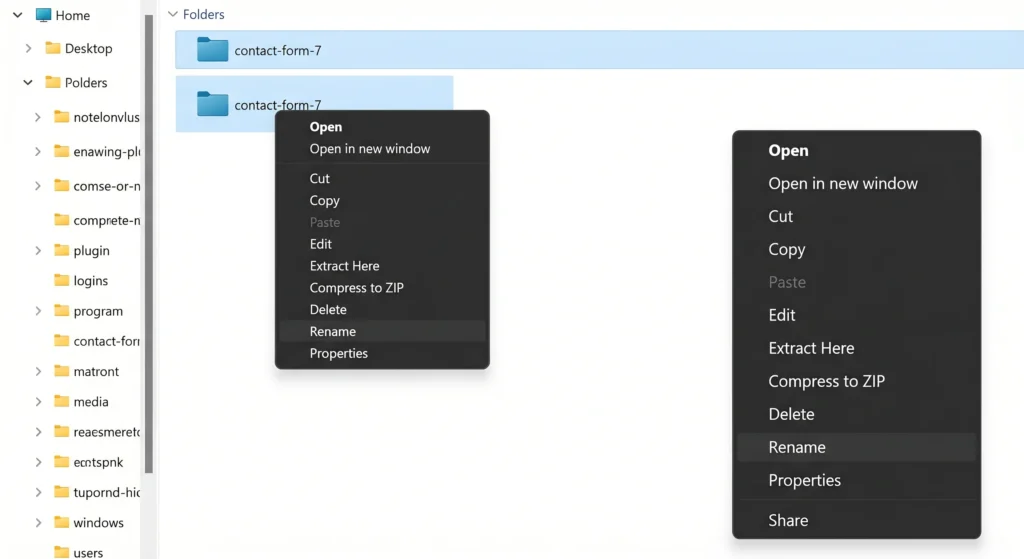Collapse the Home tree node

pos(18,15)
